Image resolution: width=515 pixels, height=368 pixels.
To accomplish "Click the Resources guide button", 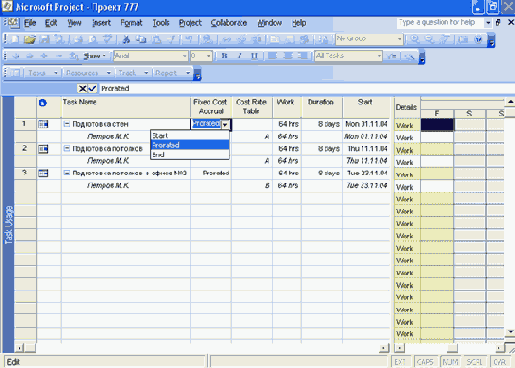I will (x=88, y=73).
